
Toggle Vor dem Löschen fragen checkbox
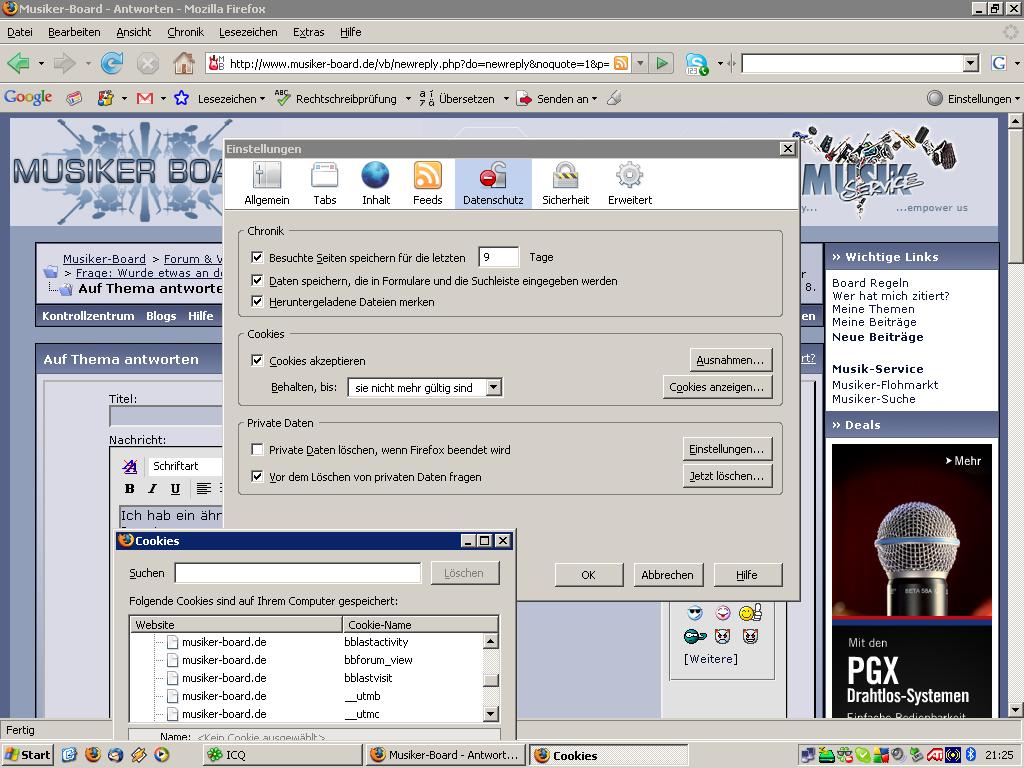257,477
